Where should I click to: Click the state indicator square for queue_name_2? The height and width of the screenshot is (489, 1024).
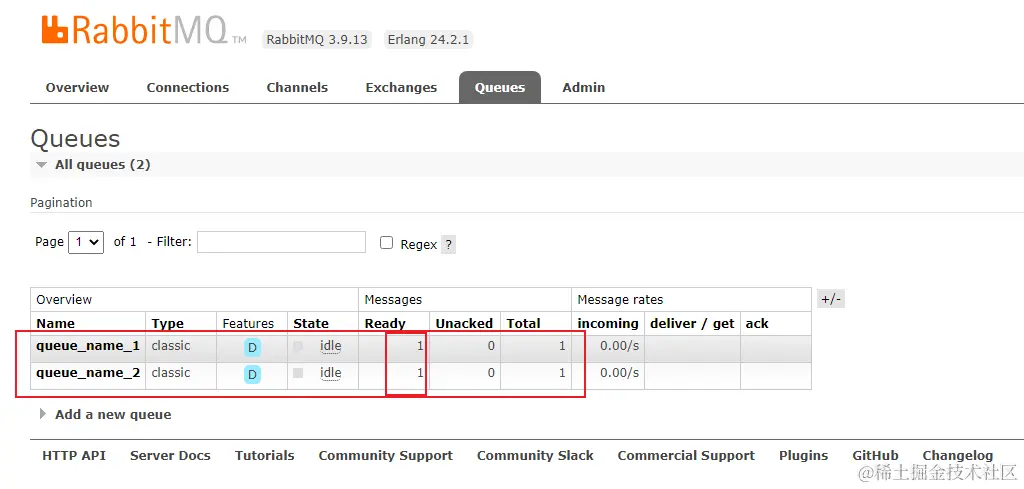point(298,373)
